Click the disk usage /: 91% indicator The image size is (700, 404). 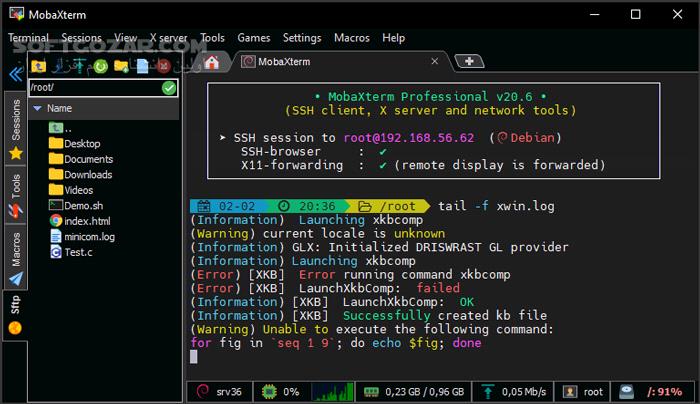click(x=651, y=392)
